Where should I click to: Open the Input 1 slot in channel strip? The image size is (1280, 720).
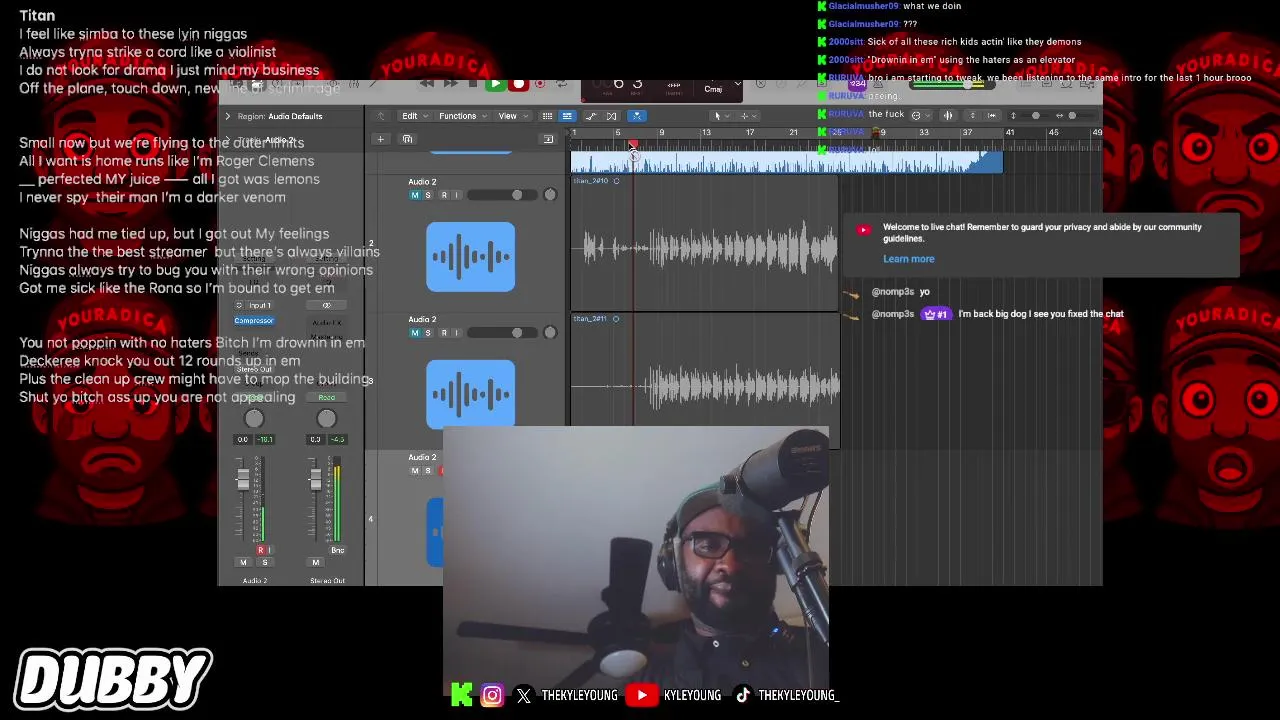(x=260, y=305)
